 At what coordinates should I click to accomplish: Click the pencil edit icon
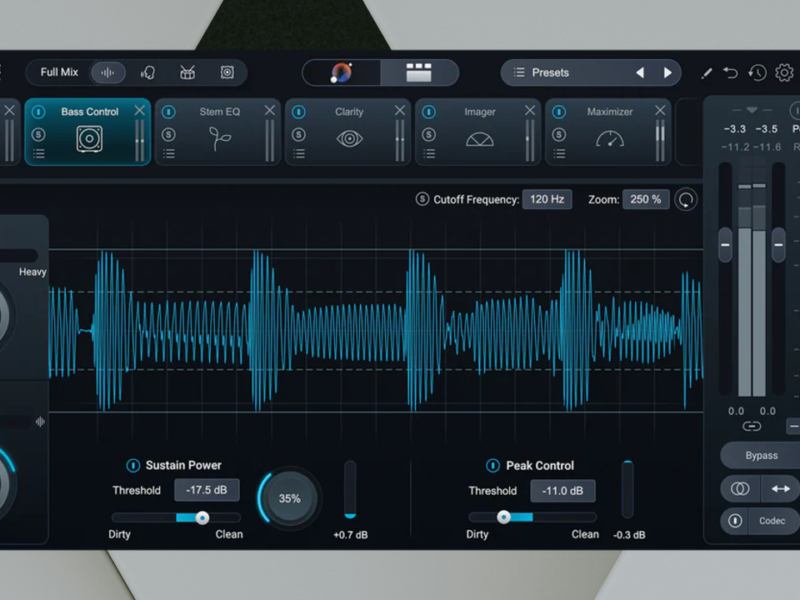point(707,73)
